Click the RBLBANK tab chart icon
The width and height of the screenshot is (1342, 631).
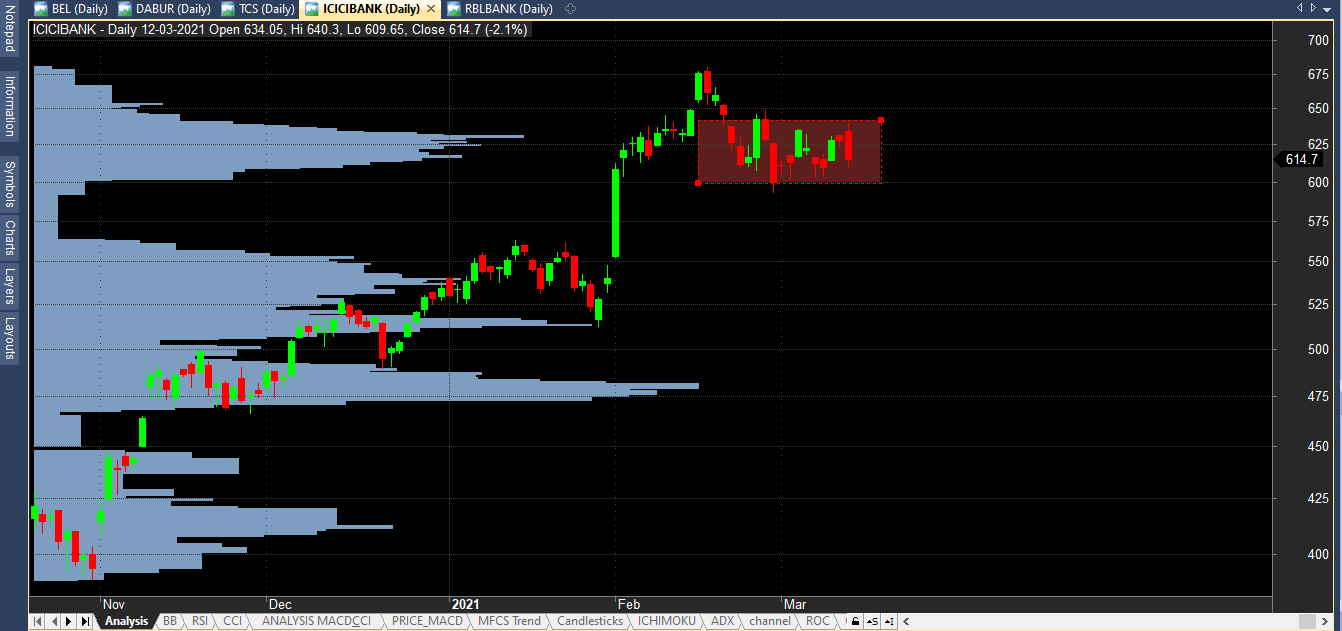(x=454, y=9)
